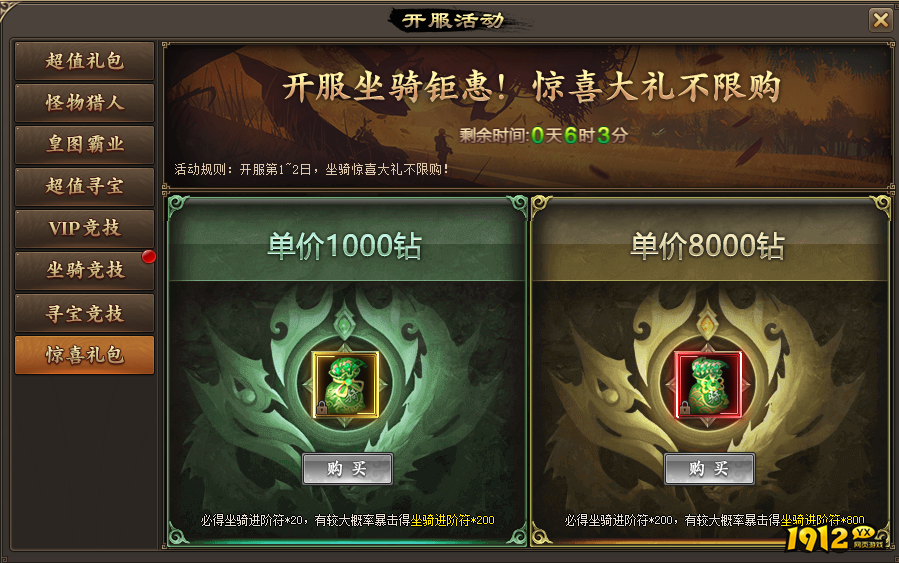Viewport: 899px width, 563px height.
Task: Buy the 1000 diamond package
Action: pyautogui.click(x=347, y=468)
